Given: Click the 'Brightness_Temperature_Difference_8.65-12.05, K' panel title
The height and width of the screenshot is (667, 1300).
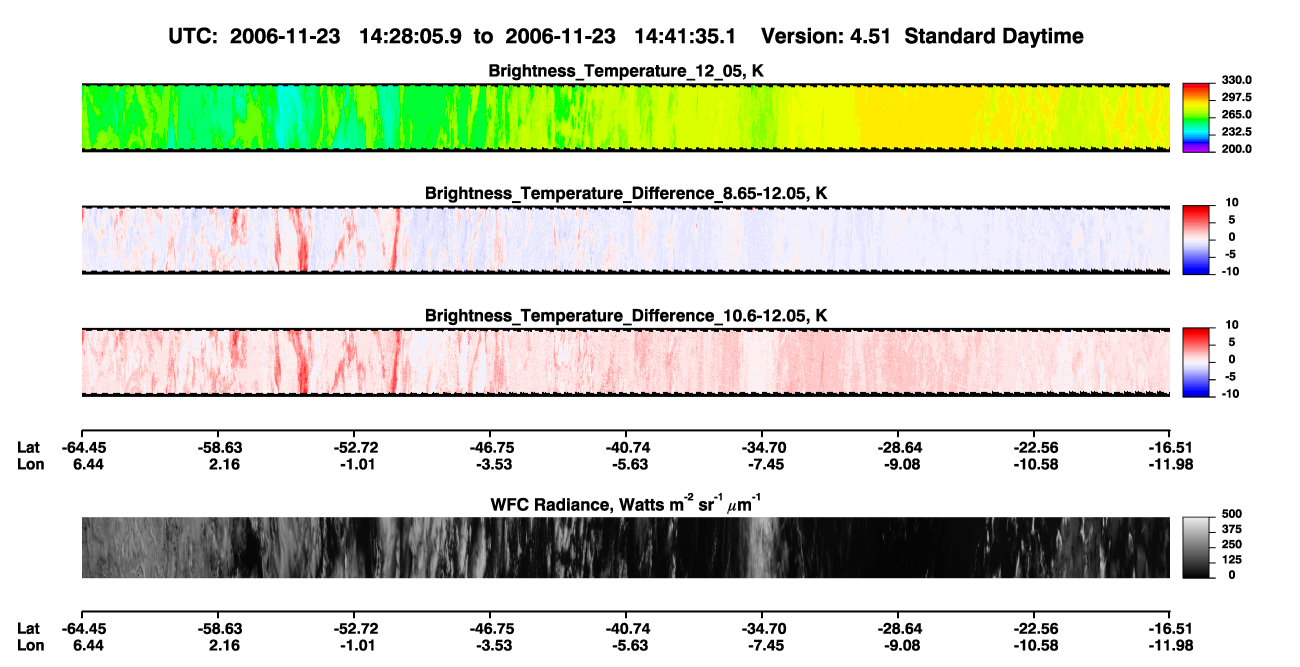Looking at the screenshot, I should point(626,193).
